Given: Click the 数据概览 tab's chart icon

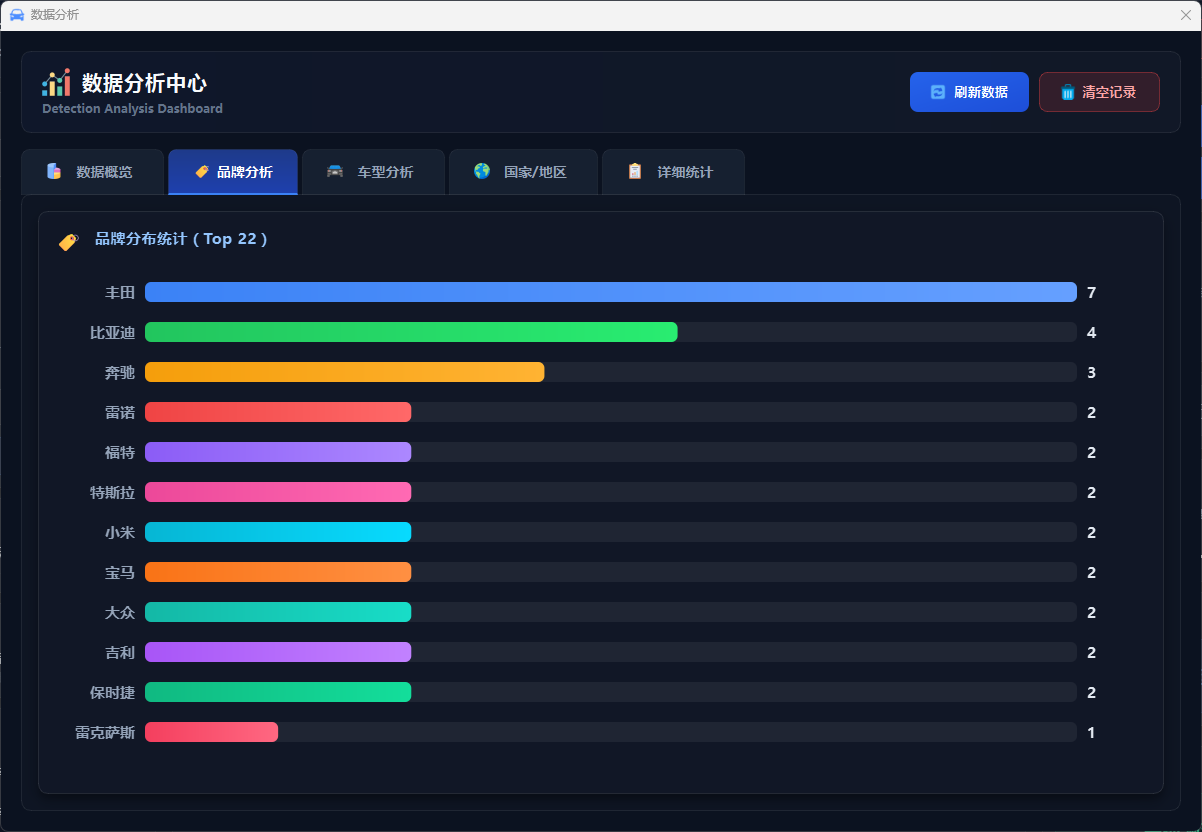Looking at the screenshot, I should pos(54,171).
